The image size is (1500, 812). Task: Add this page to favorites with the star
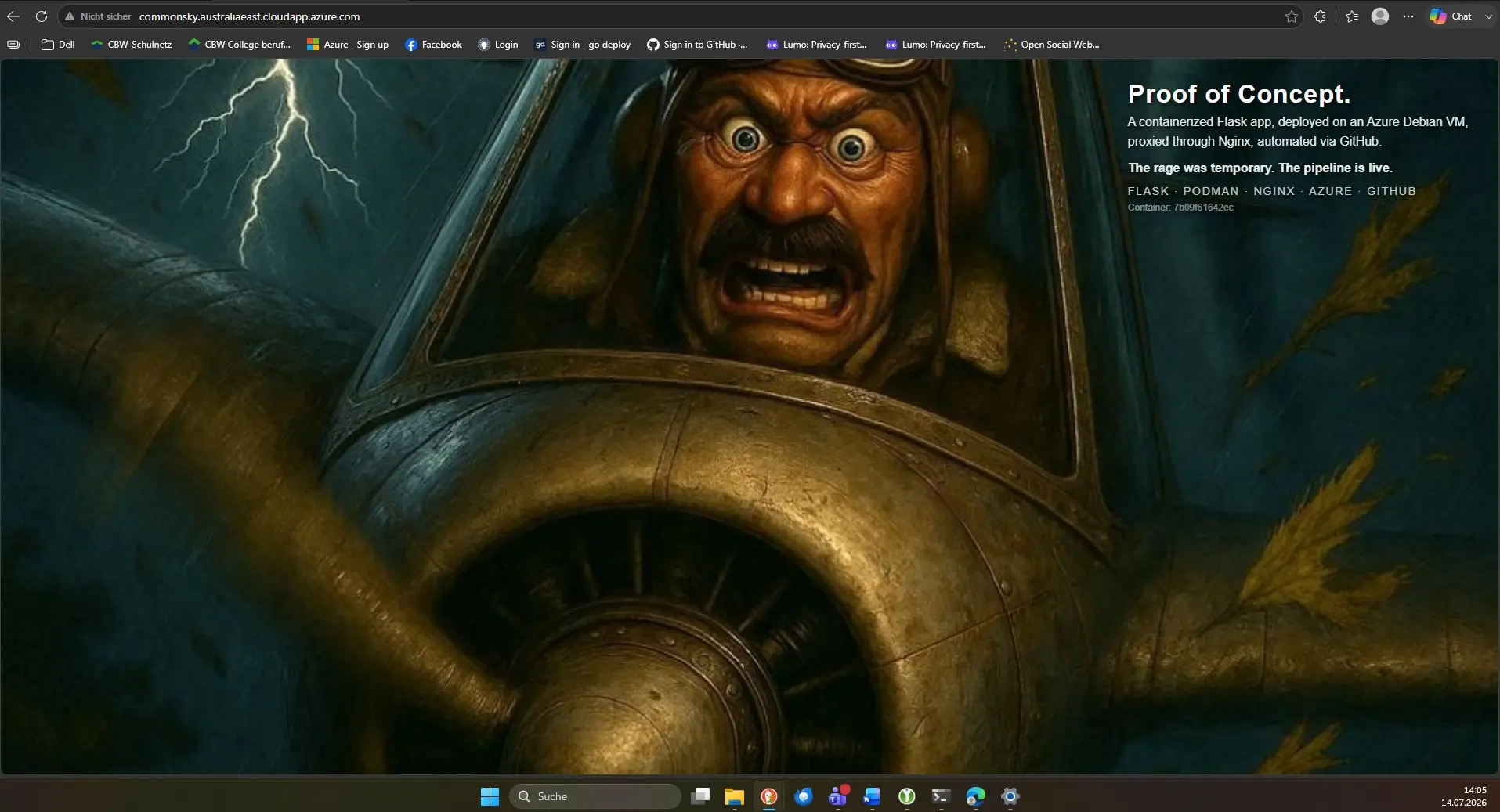pos(1292,16)
